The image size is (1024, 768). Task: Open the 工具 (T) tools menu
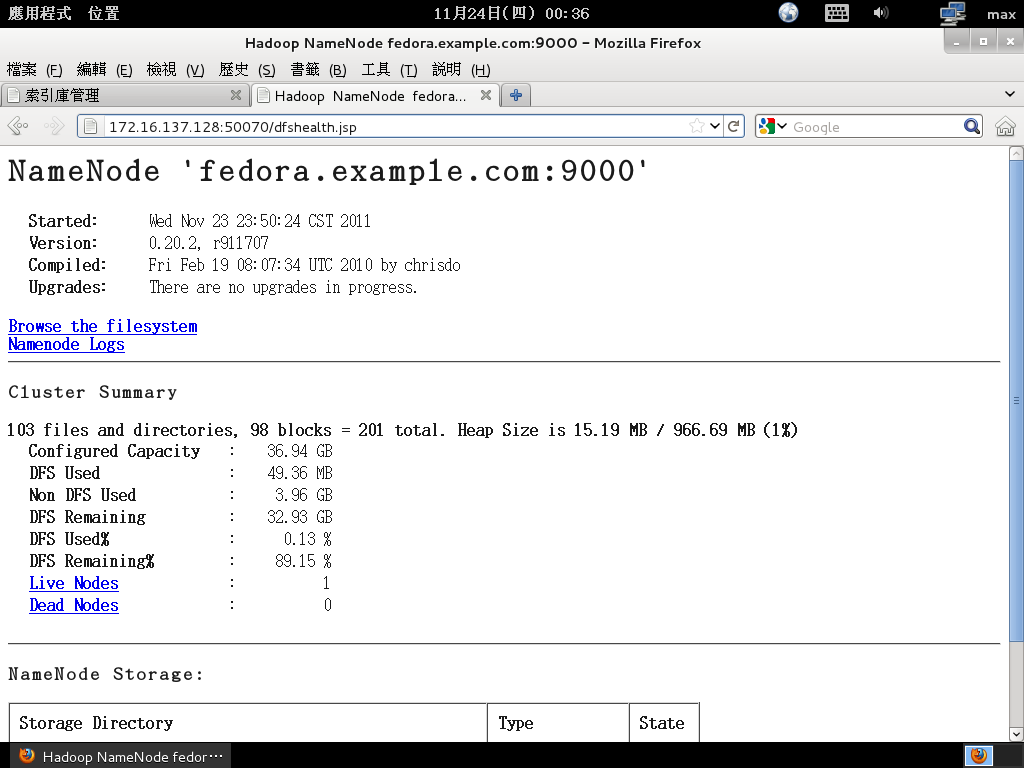388,69
